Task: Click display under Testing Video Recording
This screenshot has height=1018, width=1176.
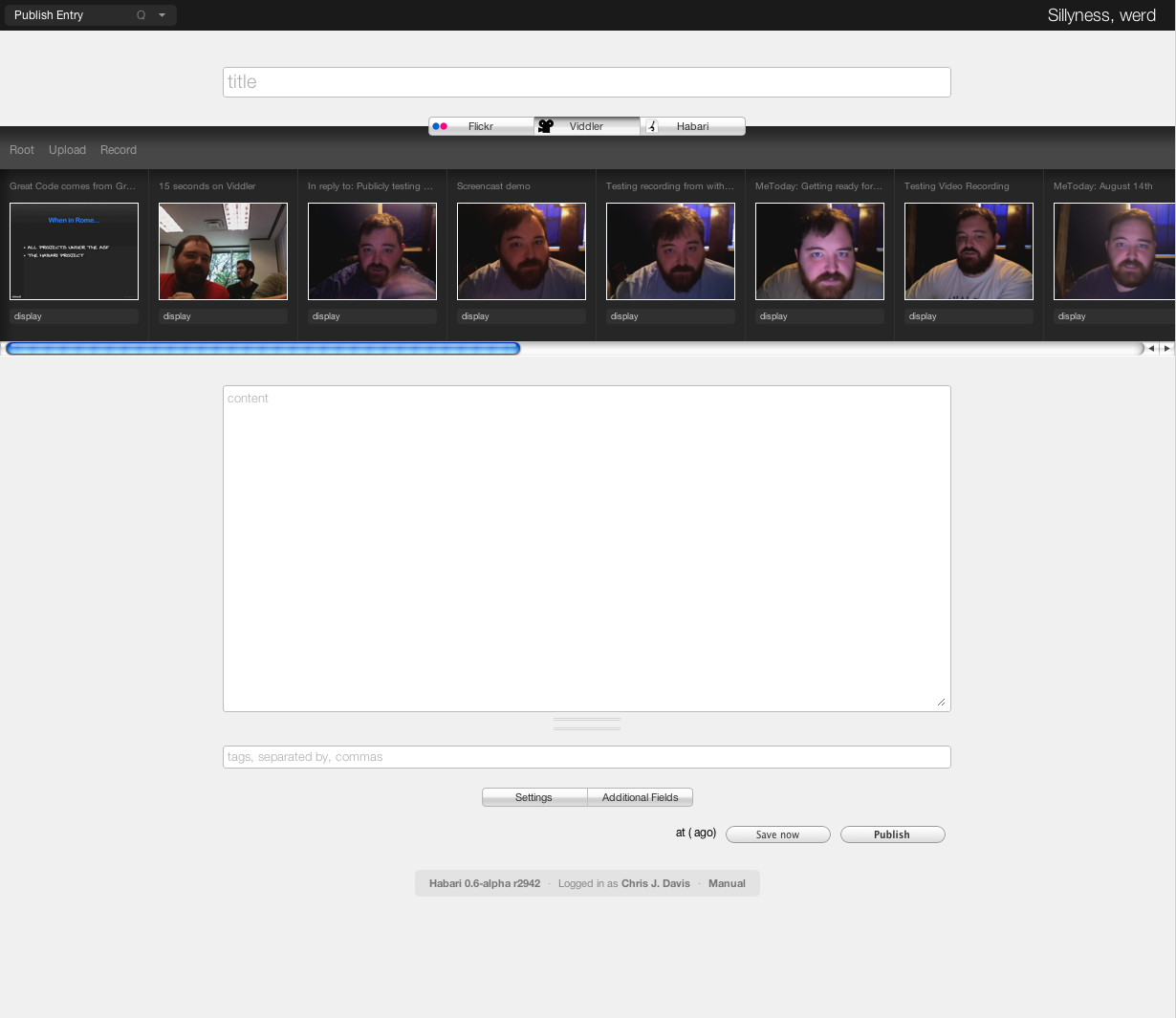Action: click(x=969, y=316)
